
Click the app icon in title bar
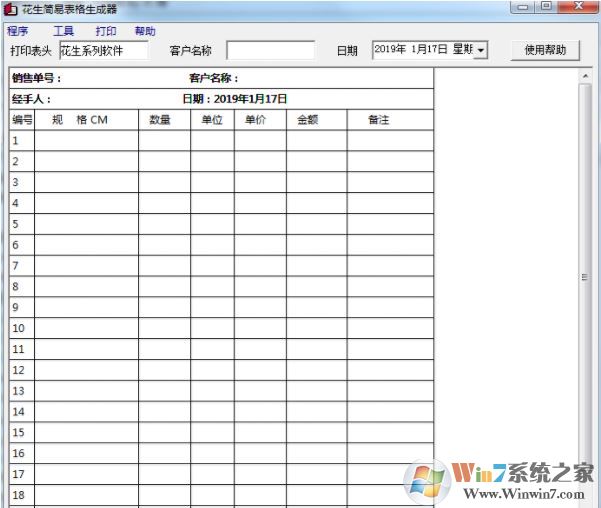(x=10, y=9)
